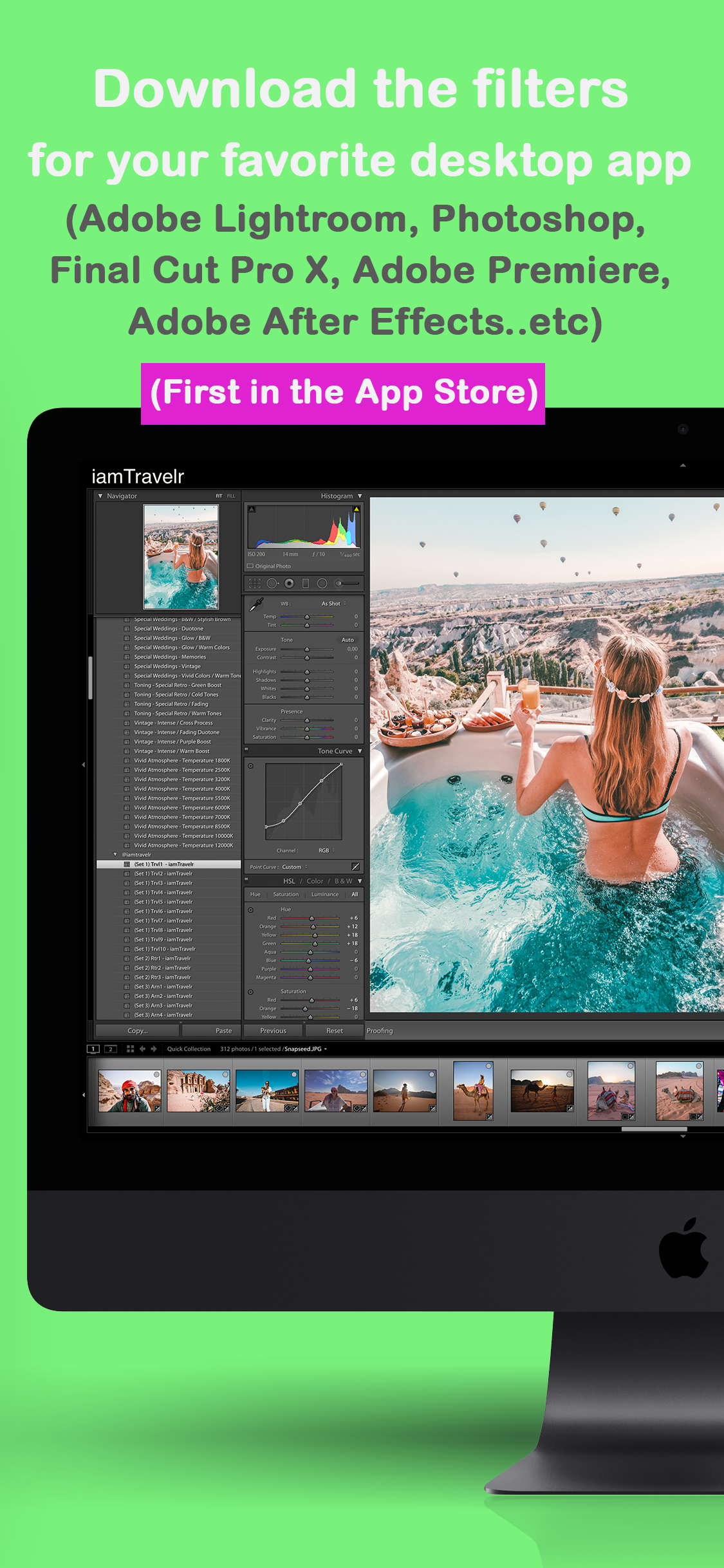Toggle highlight clipping yellow triangle
This screenshot has width=724, height=1568.
(x=356, y=509)
